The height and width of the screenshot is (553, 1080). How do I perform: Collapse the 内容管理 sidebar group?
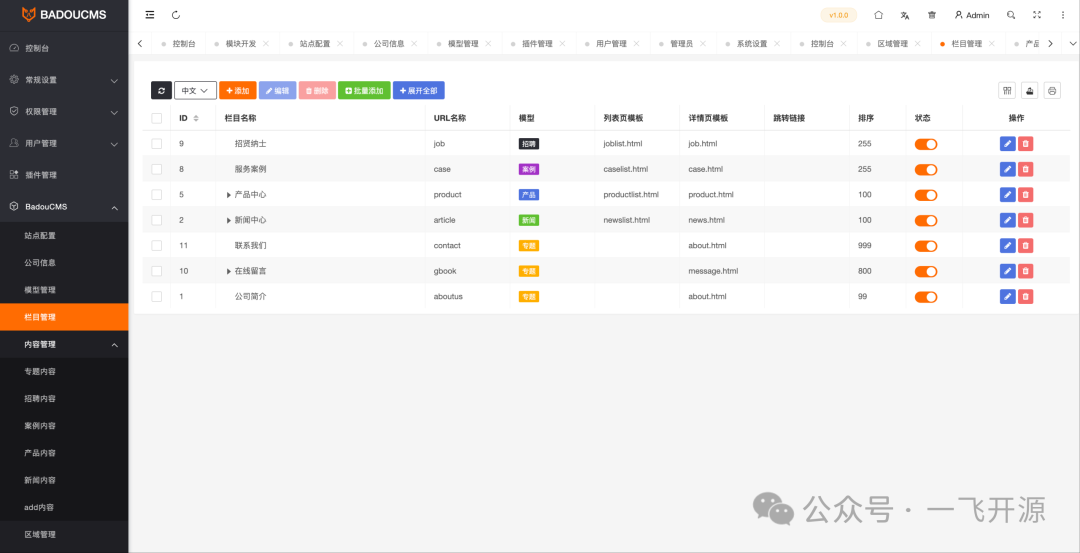point(64,344)
